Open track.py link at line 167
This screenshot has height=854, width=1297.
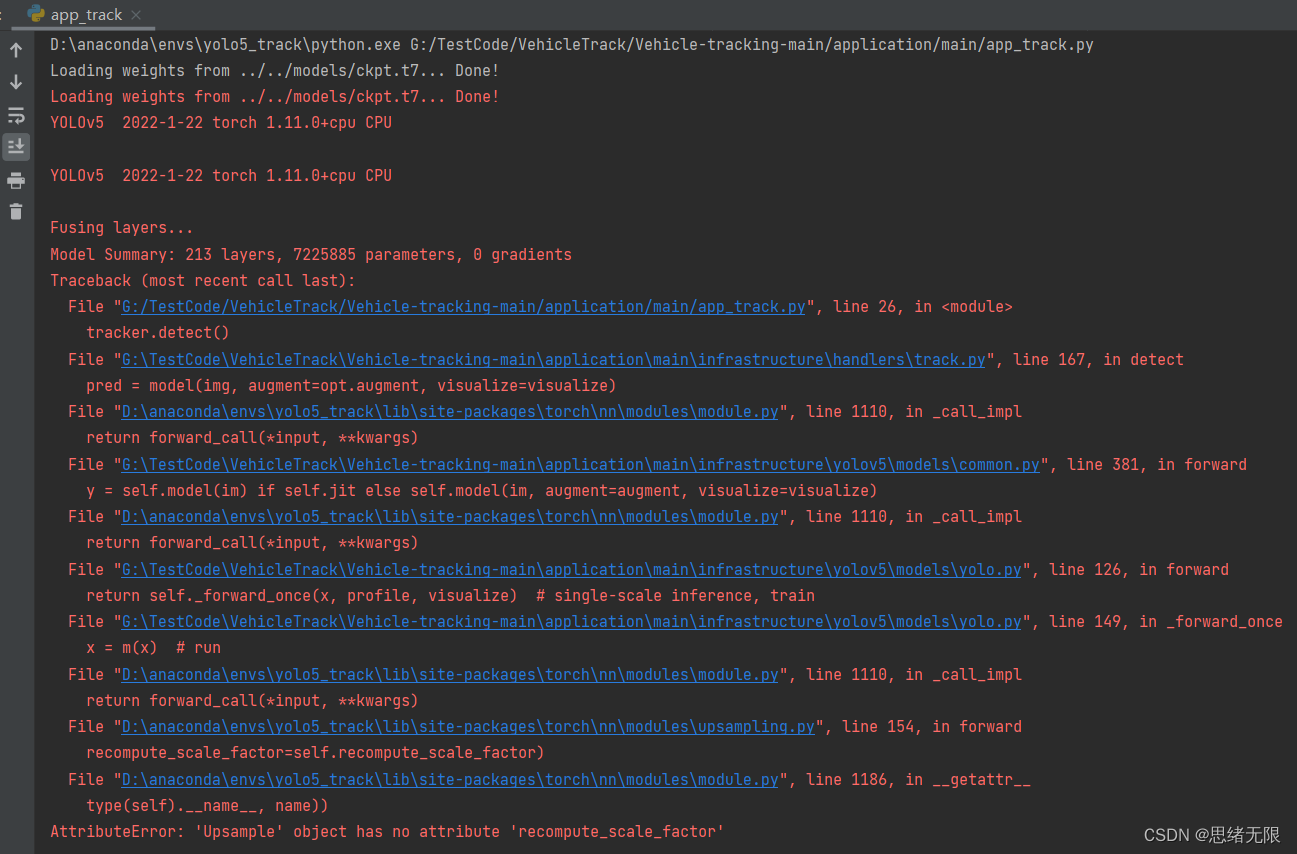(x=553, y=359)
